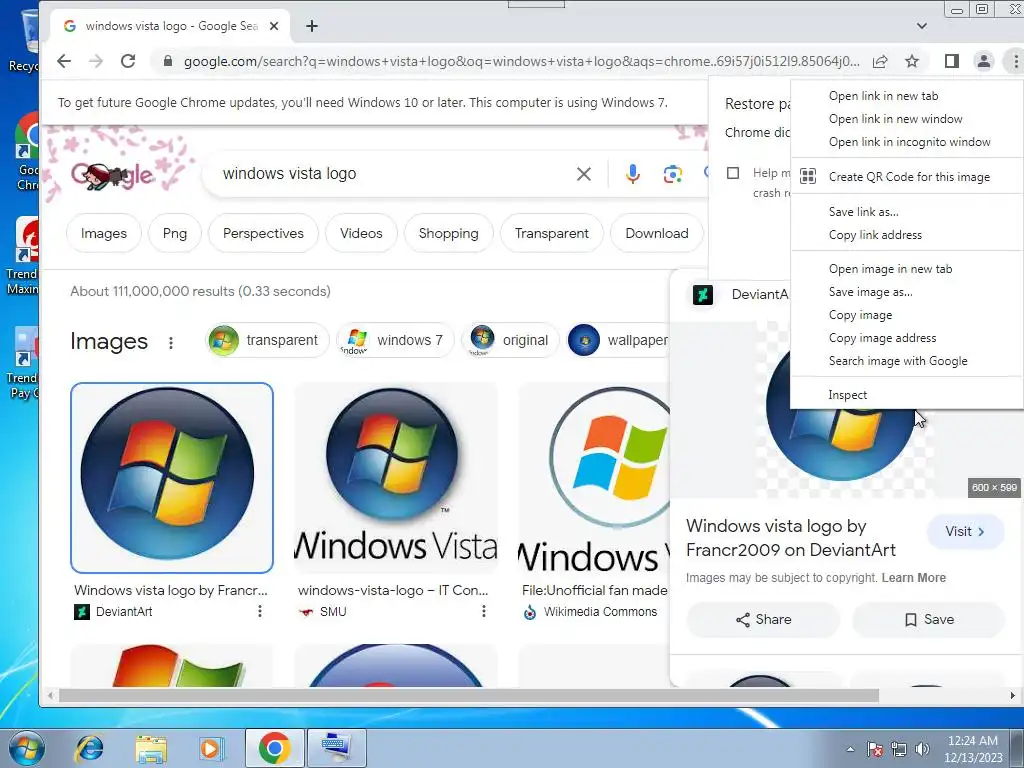1024x768 pixels.
Task: Tick the Help make Chrome better checkbox
Action: tap(733, 173)
